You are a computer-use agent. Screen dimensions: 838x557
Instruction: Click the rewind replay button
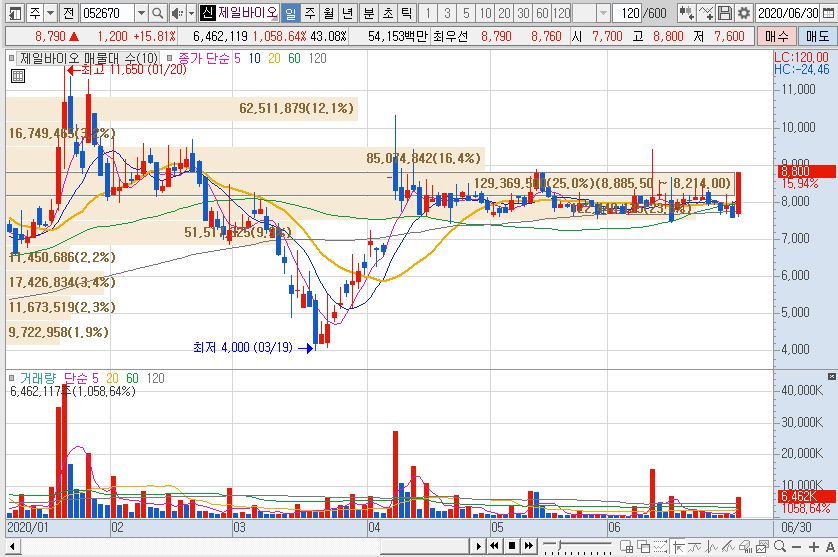[x=494, y=546]
